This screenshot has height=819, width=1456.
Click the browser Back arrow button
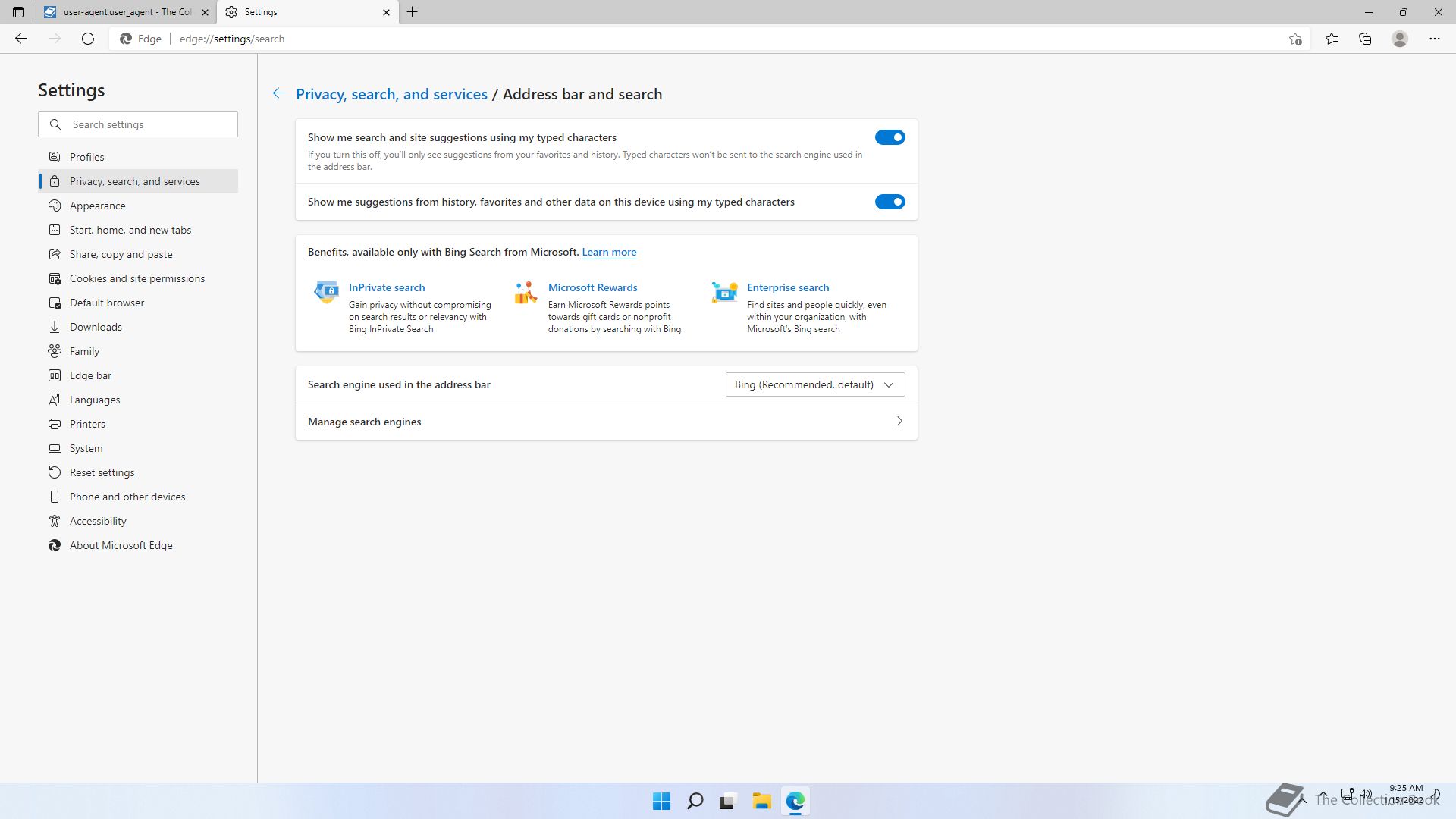(x=21, y=39)
